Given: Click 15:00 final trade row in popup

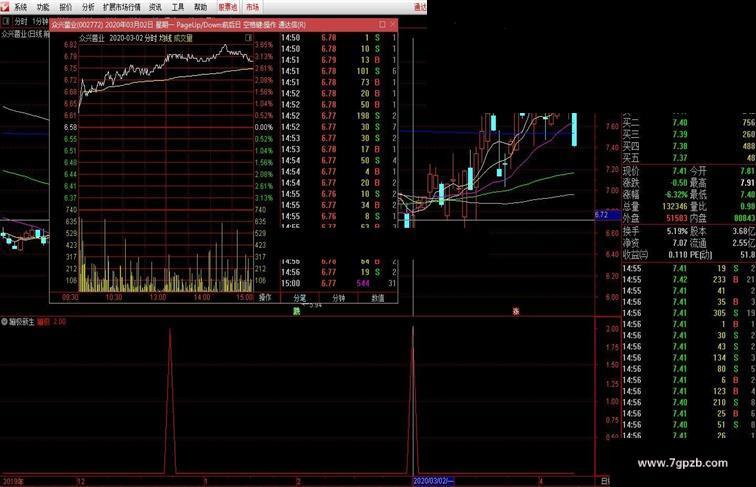Looking at the screenshot, I should pyautogui.click(x=338, y=284).
